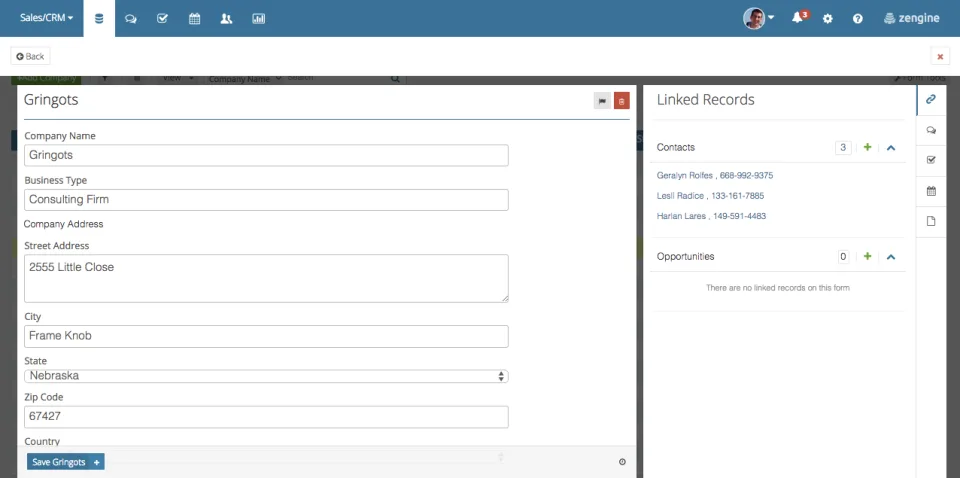This screenshot has height=478, width=960.
Task: Switch to the comments tab in sidebar
Action: click(x=931, y=130)
